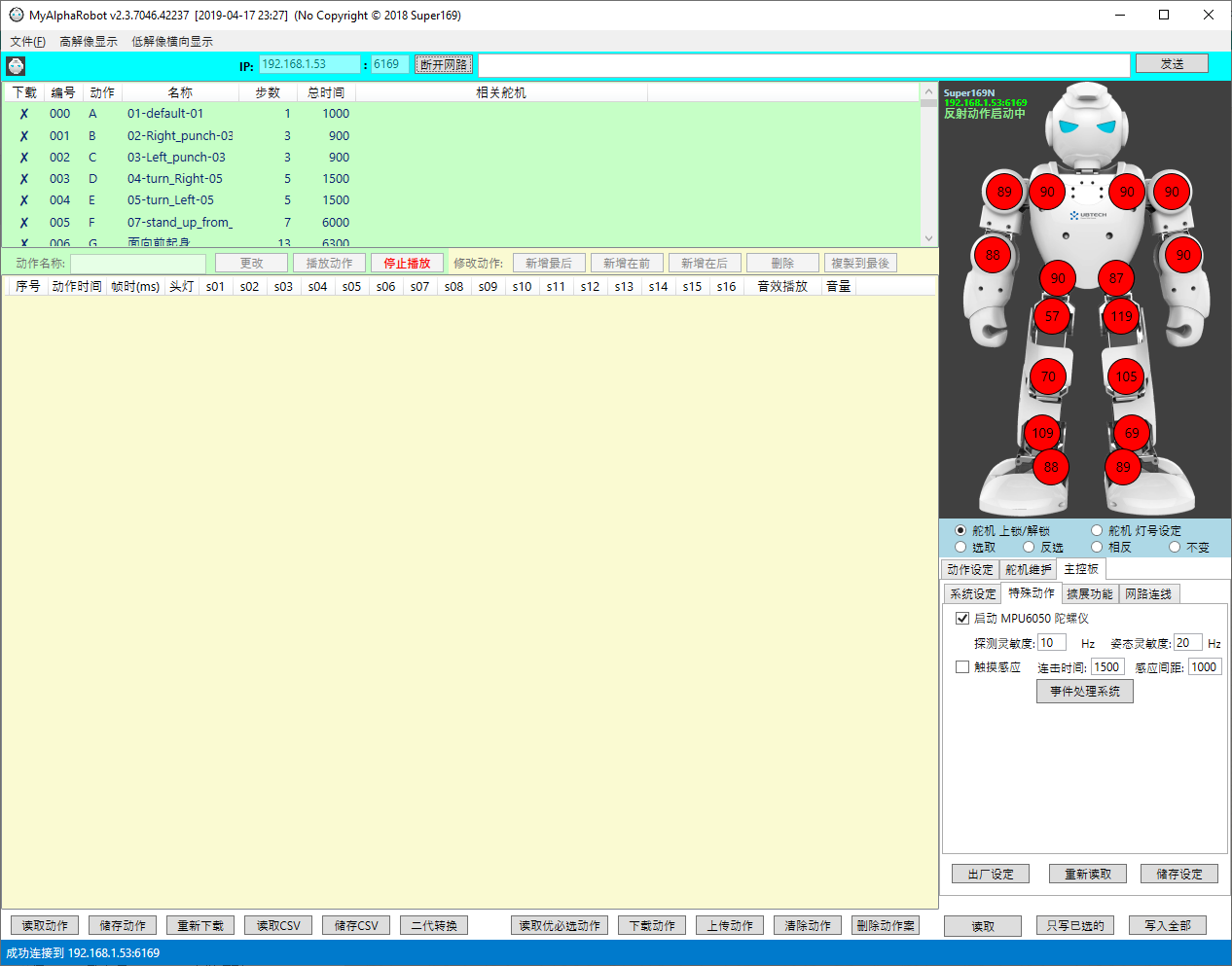1232x966 pixels.
Task: Click the 名称 column header
Action: 180,92
